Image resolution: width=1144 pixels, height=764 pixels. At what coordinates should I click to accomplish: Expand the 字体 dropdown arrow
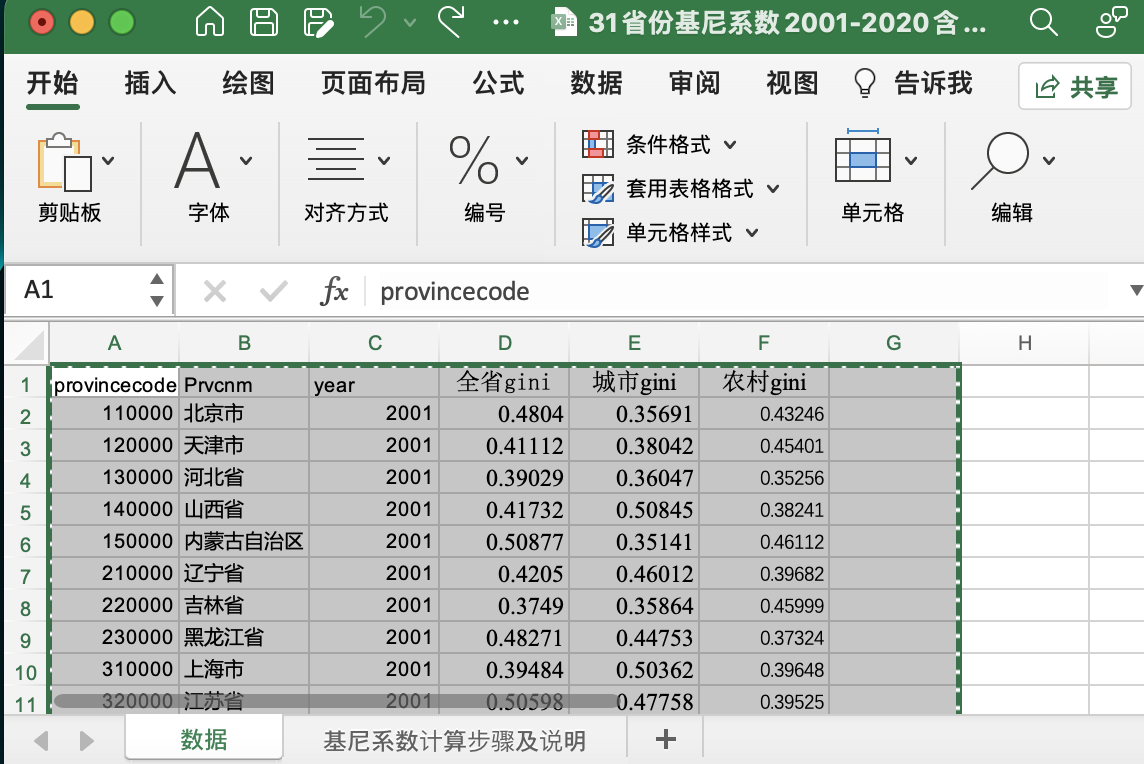click(246, 161)
